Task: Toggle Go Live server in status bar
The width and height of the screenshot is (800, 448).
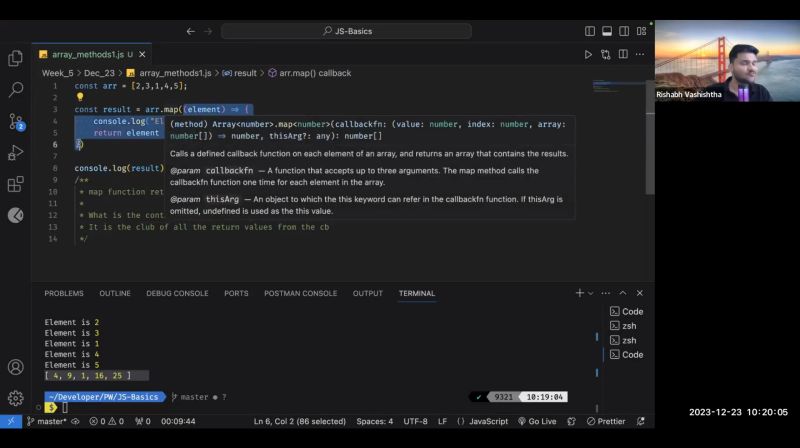Action: pyautogui.click(x=537, y=422)
